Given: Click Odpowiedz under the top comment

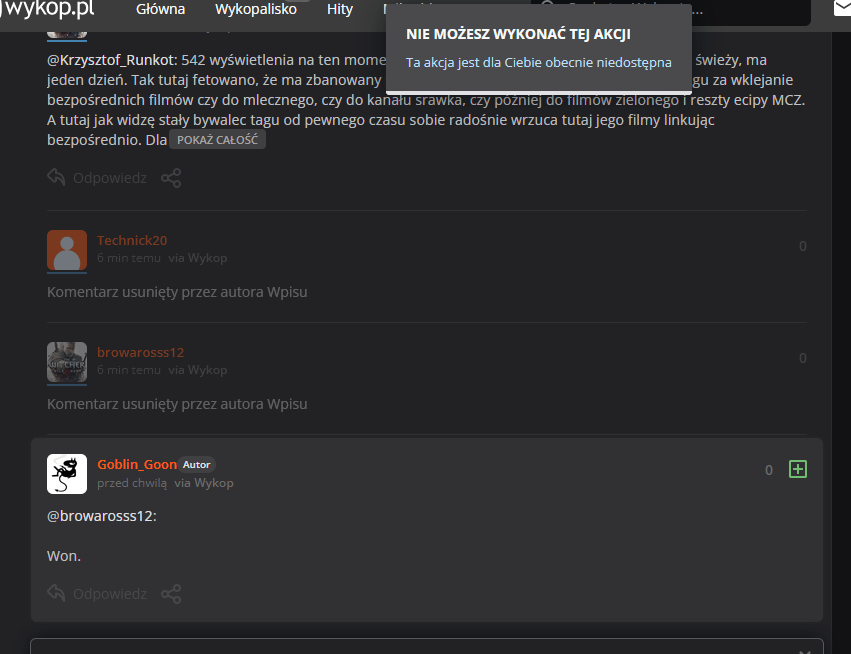Looking at the screenshot, I should click(109, 178).
